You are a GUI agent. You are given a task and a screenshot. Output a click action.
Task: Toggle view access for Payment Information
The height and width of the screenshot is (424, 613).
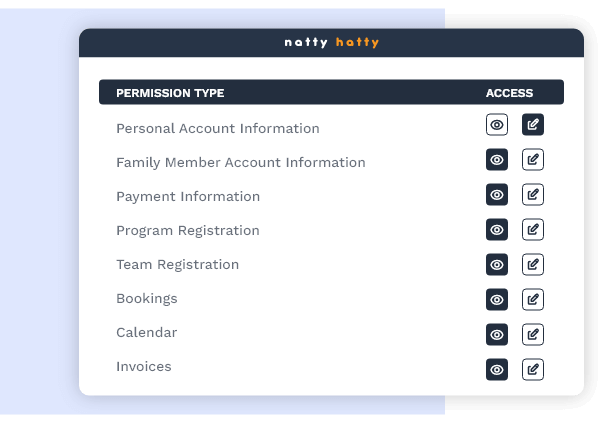coord(497,195)
